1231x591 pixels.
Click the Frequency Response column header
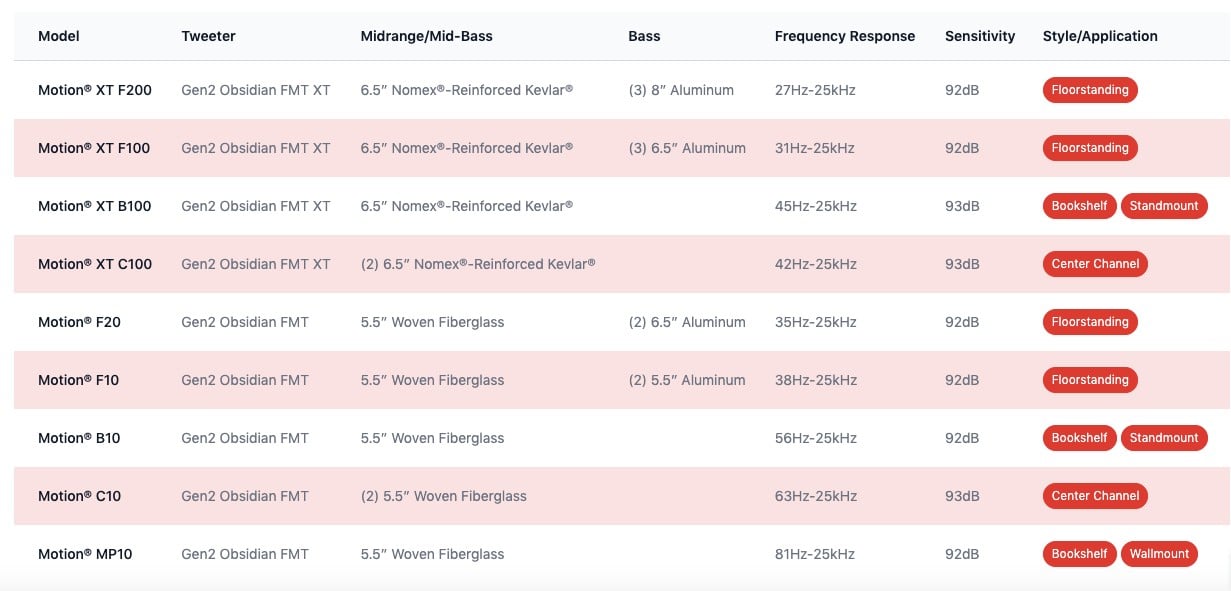(x=844, y=36)
